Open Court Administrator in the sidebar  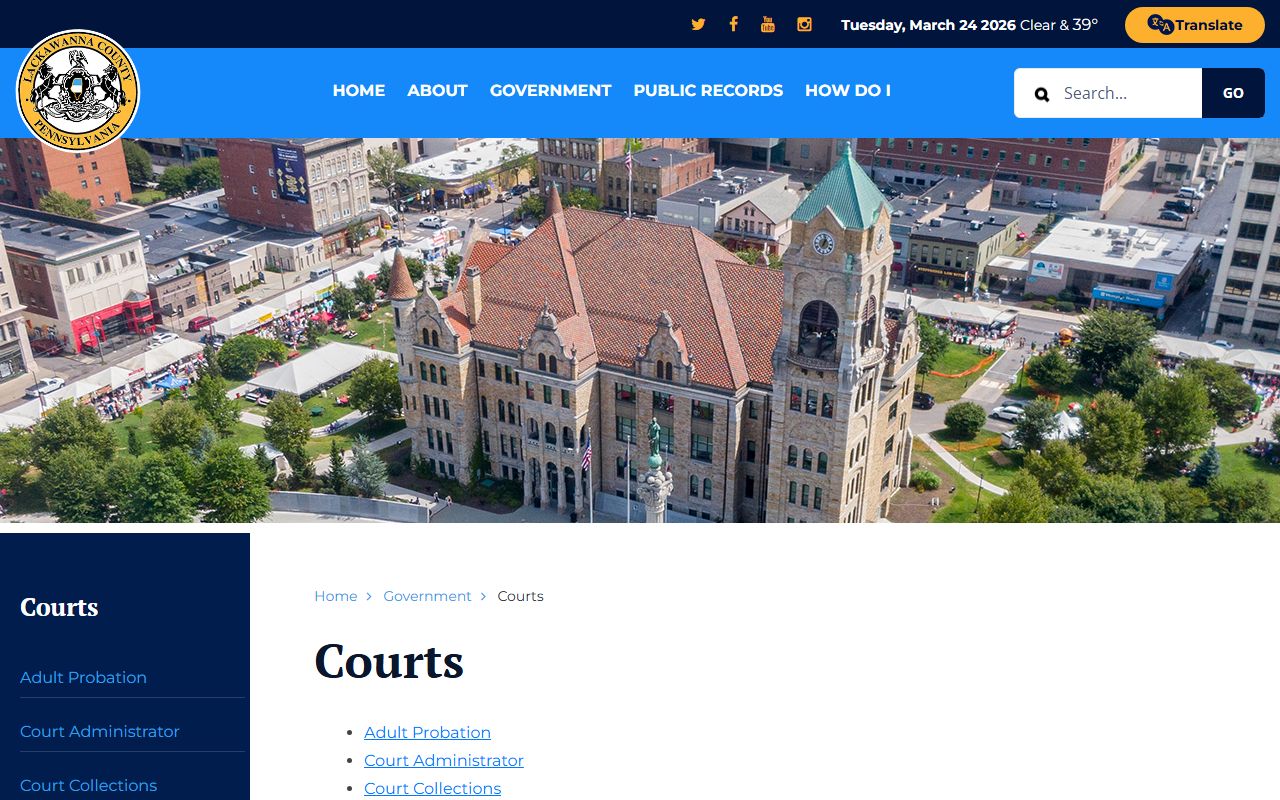pos(100,731)
